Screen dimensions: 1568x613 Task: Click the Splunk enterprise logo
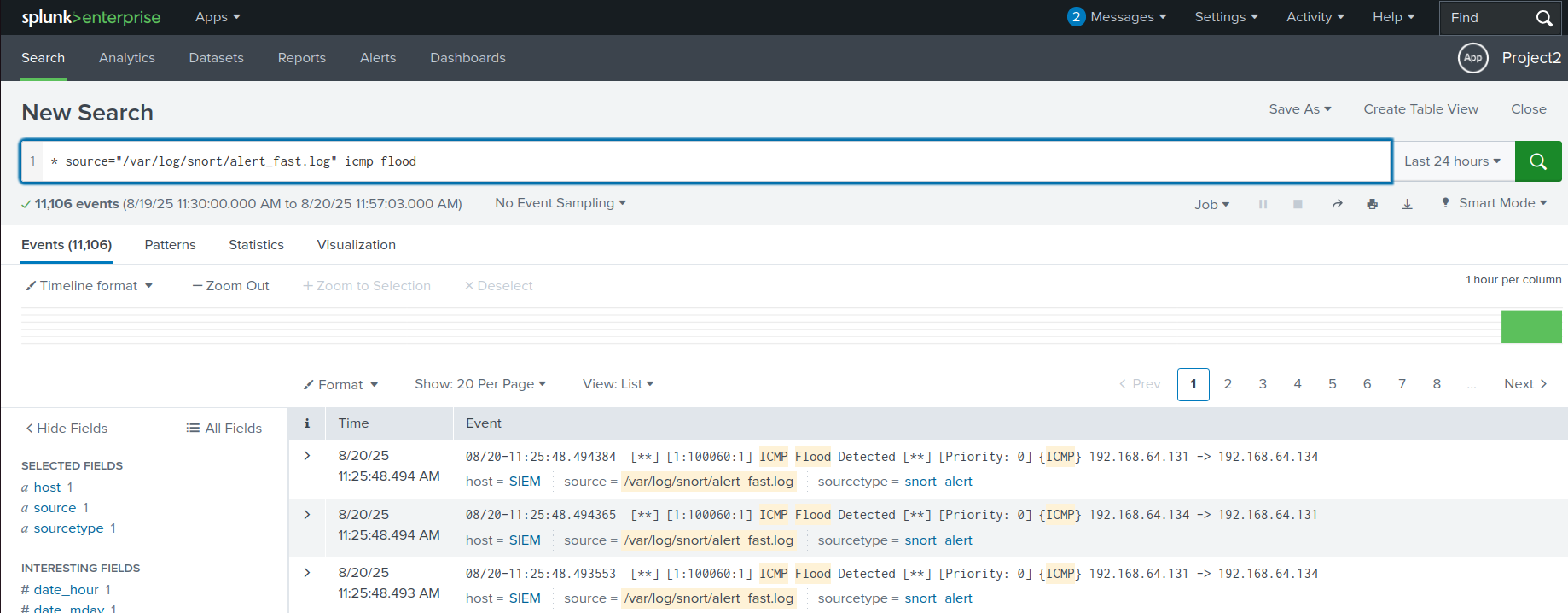[x=90, y=17]
